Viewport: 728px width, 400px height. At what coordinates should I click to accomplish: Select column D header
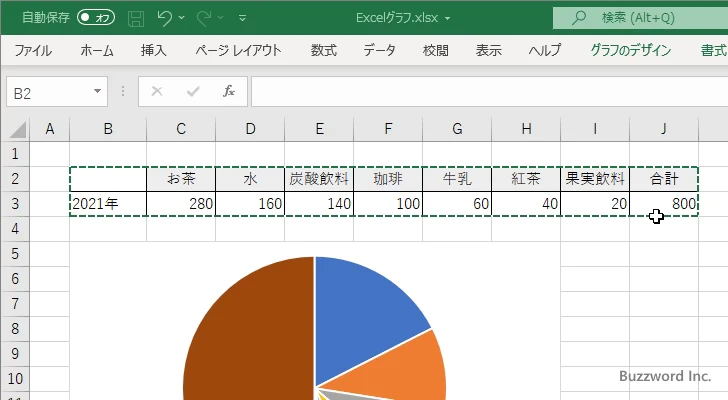click(250, 129)
